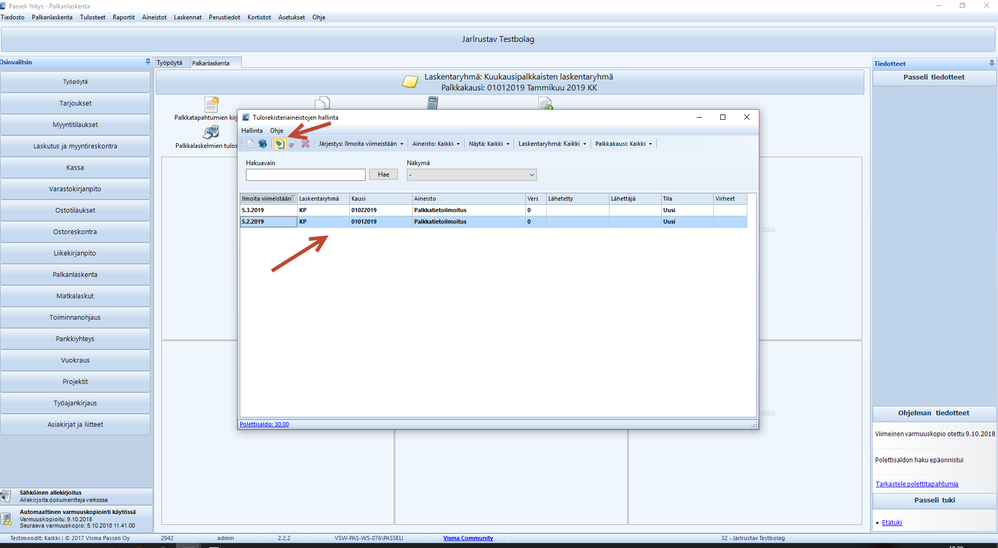Select the row dated 5.3.2019

[493, 210]
